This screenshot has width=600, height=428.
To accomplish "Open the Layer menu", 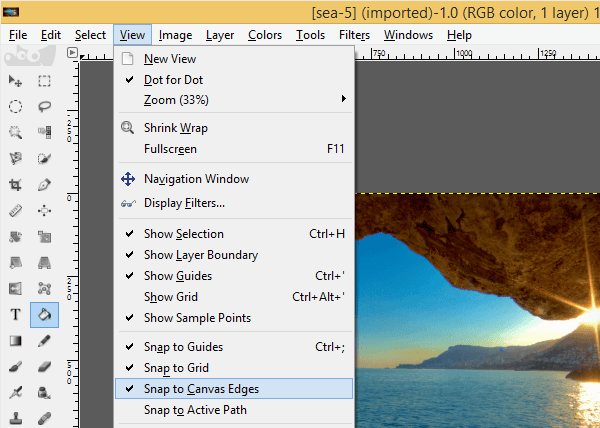I will click(220, 35).
